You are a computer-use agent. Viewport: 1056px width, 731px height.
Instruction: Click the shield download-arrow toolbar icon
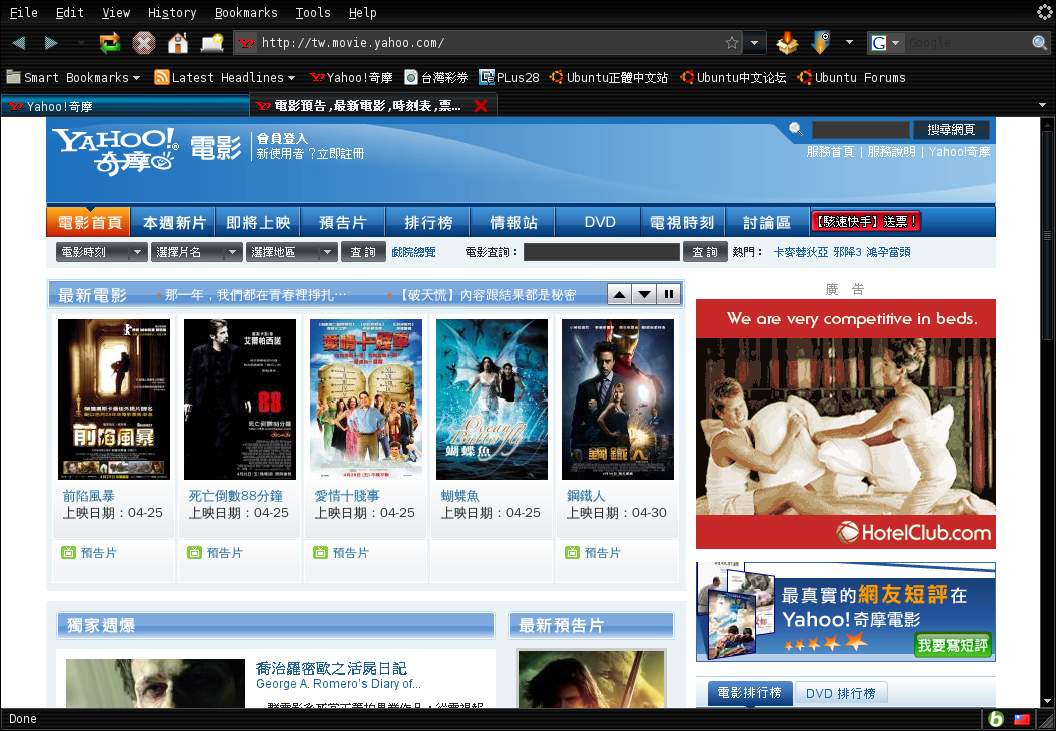click(821, 43)
